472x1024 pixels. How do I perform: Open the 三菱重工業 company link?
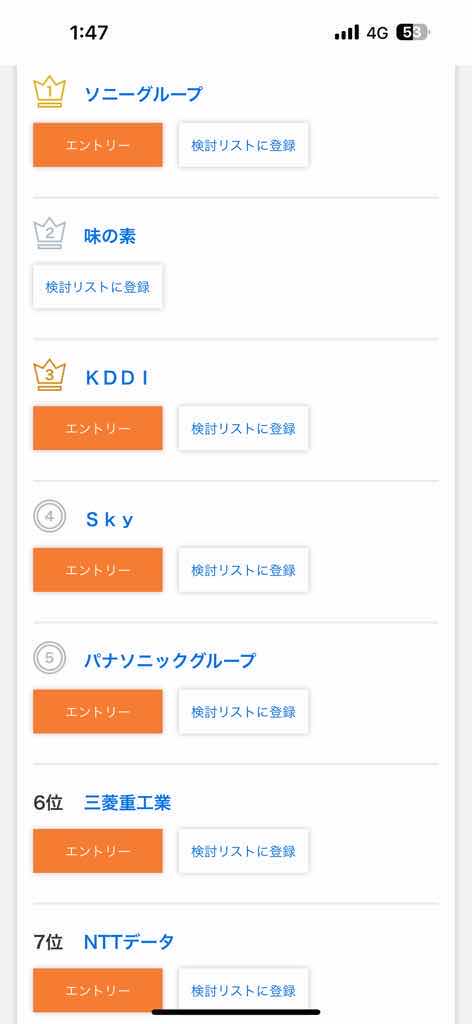pos(127,803)
